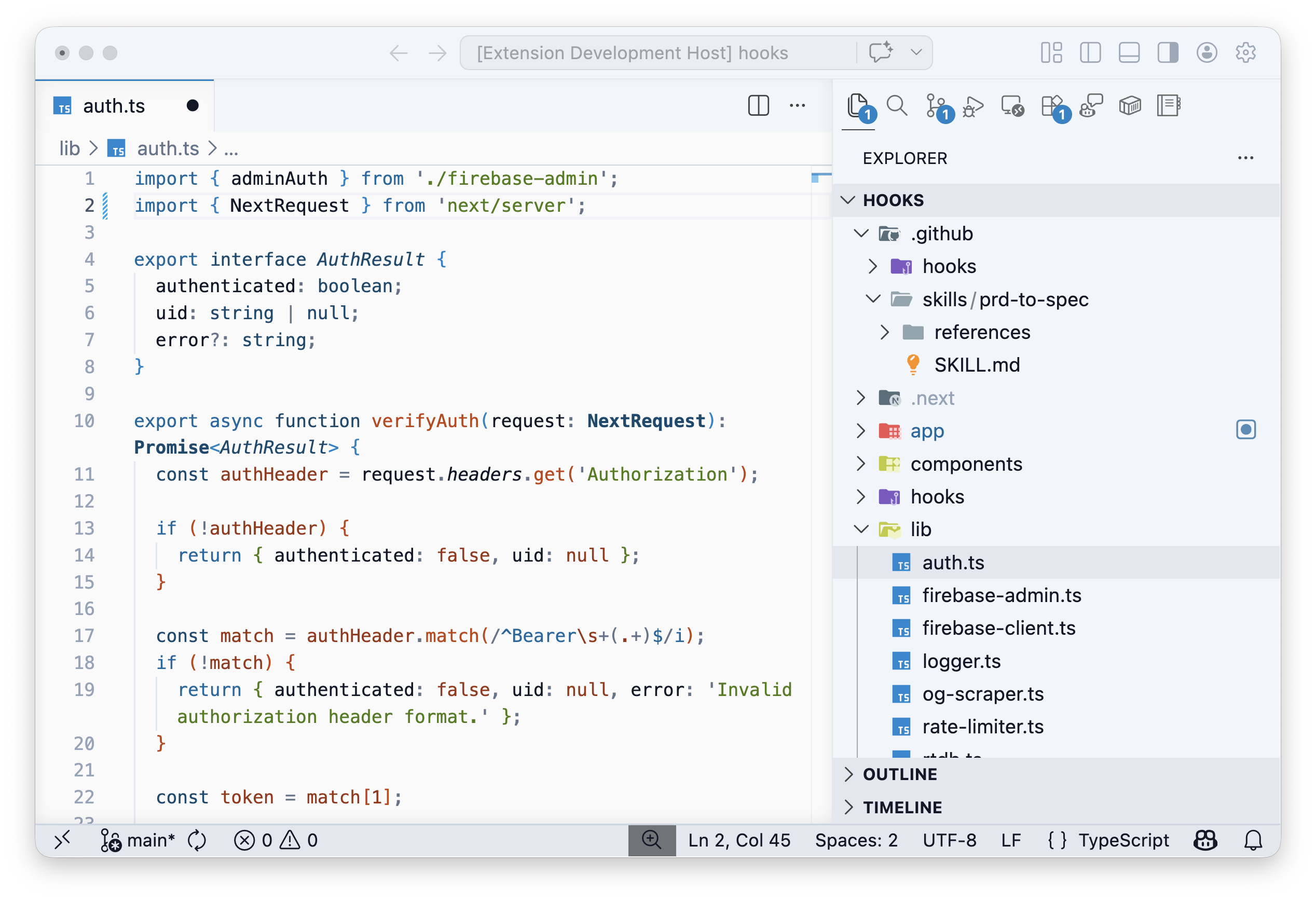Split the editor using the split icon
Image resolution: width=1316 pixels, height=901 pixels.
(x=758, y=105)
